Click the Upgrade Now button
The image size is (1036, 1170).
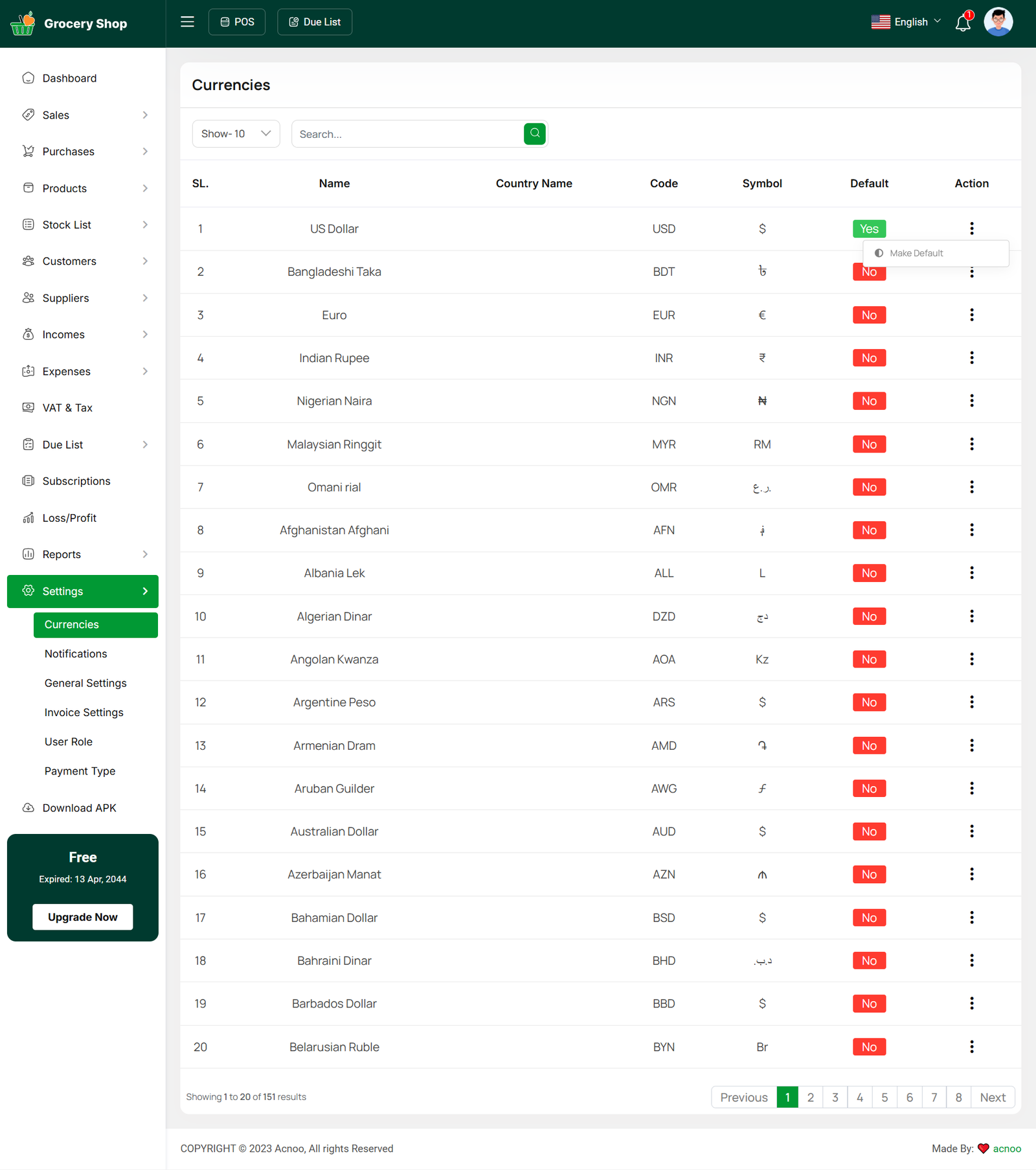[83, 917]
